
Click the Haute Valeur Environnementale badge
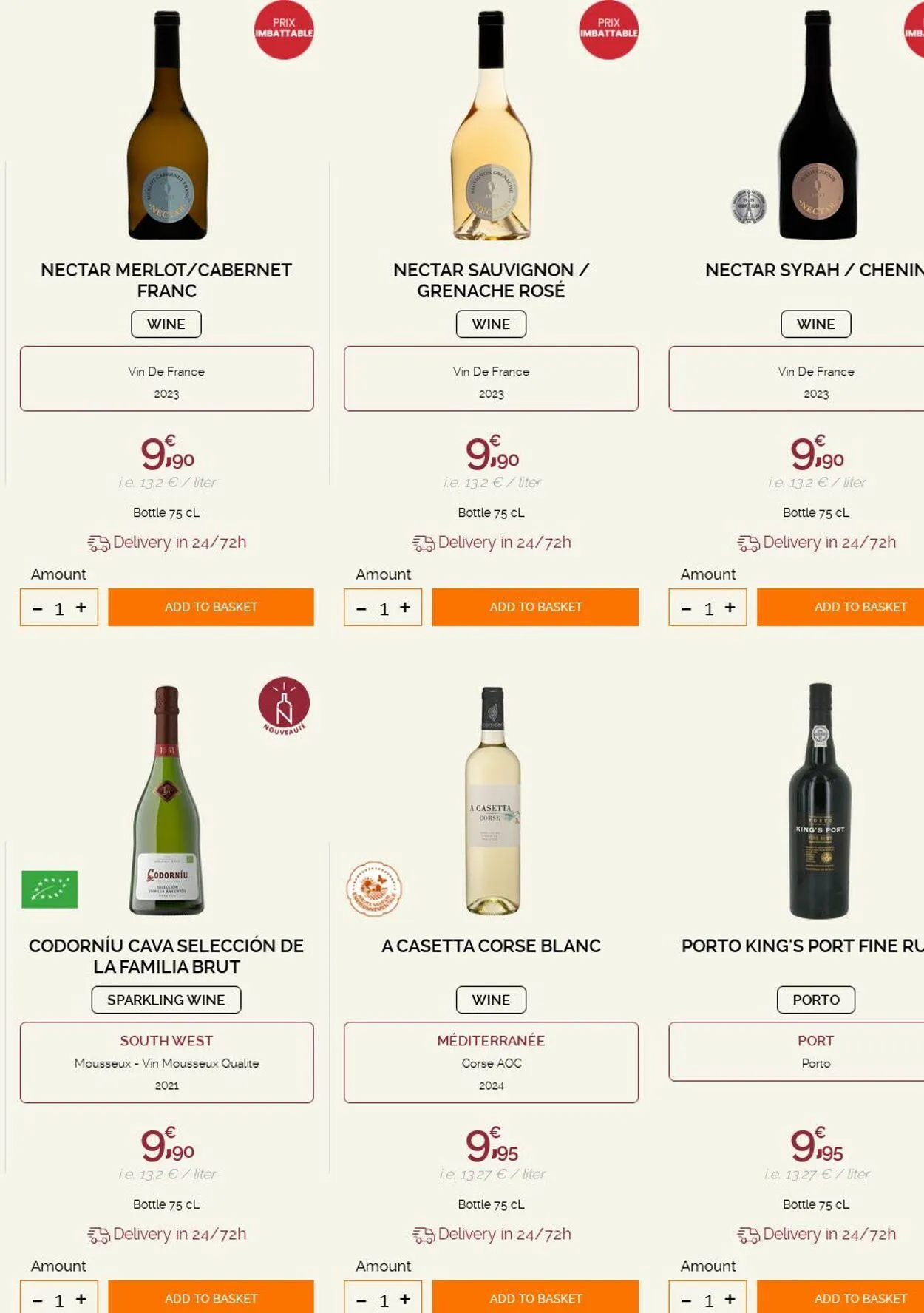tap(374, 889)
